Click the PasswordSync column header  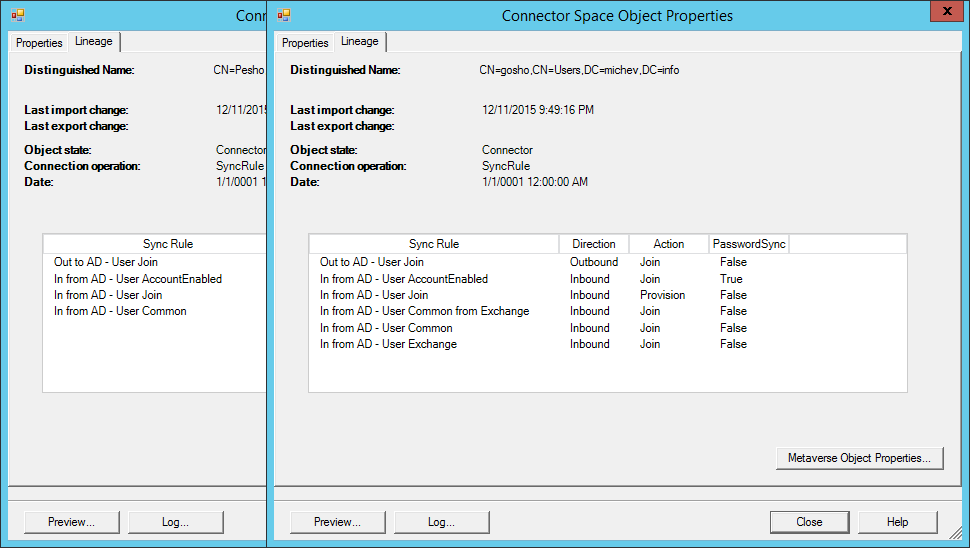click(x=749, y=244)
